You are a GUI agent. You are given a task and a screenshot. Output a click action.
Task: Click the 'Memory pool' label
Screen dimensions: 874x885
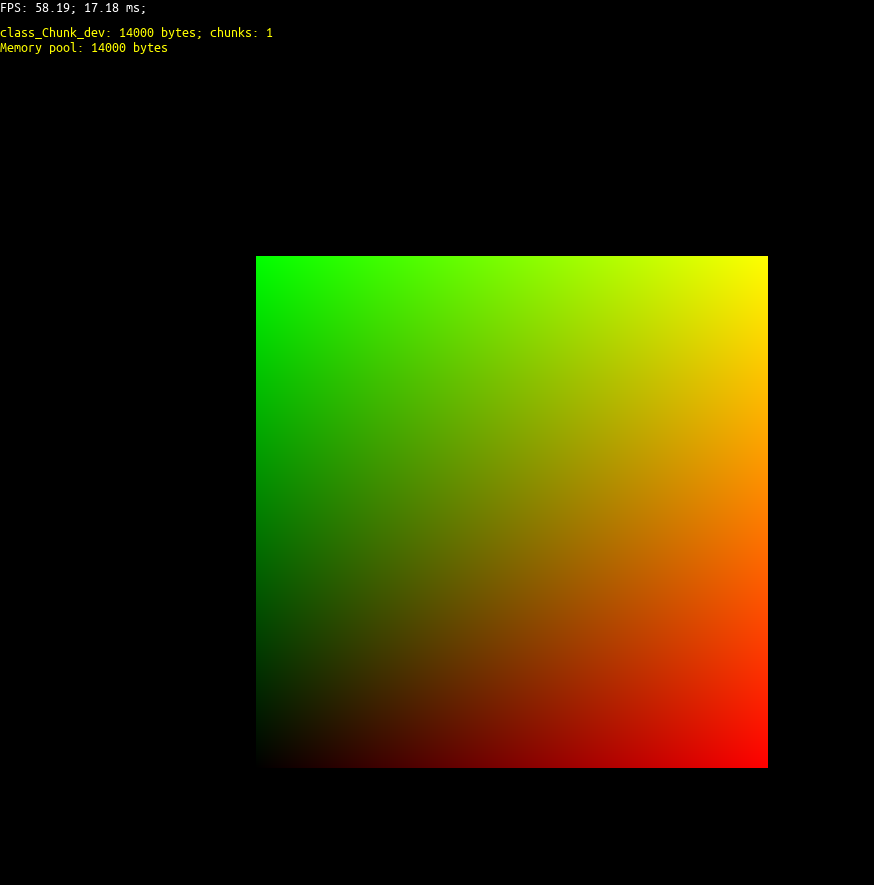tap(41, 48)
